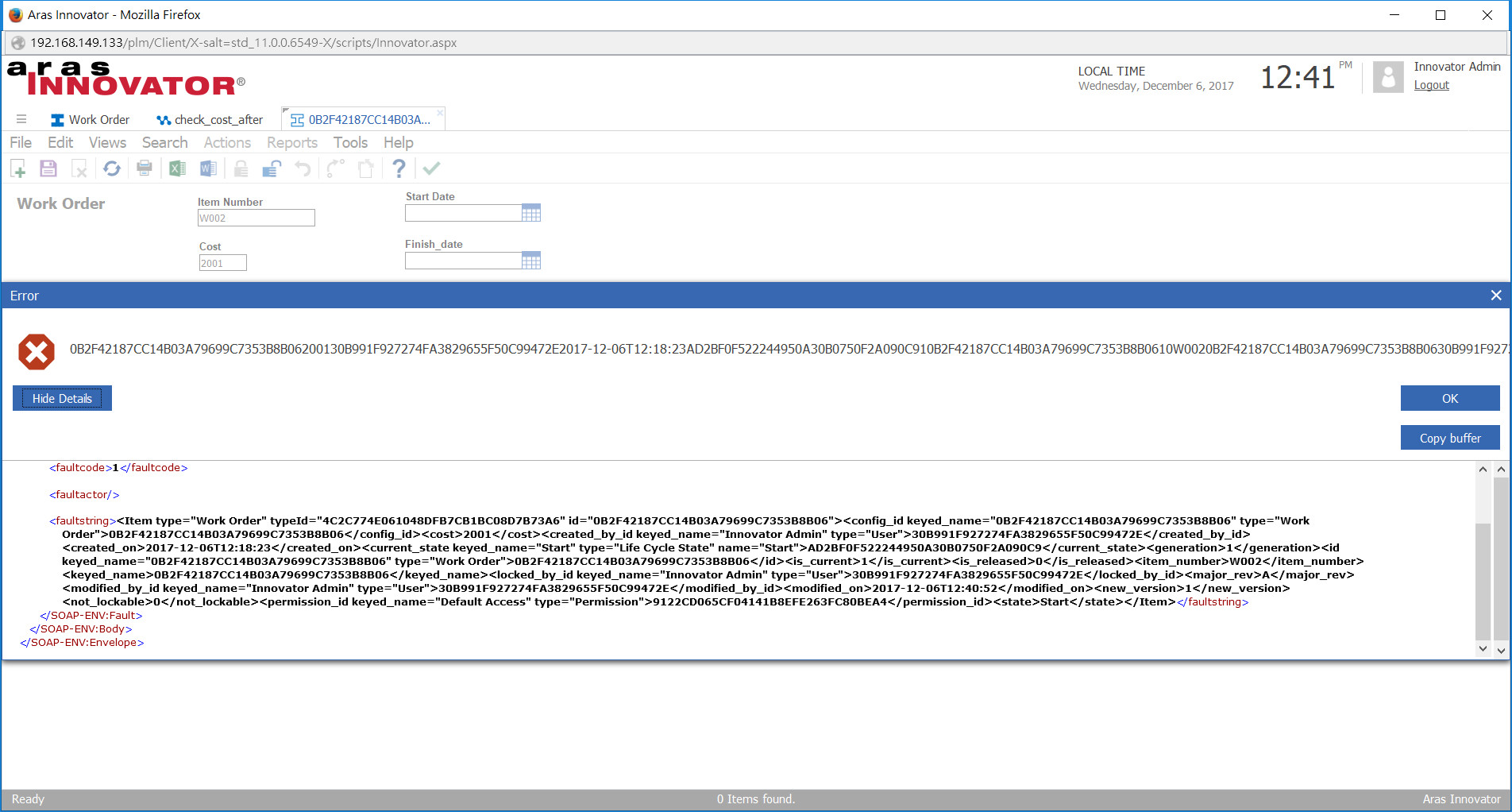Viewport: 1512px width, 812px height.
Task: Click the Innovator Admin user avatar
Action: tap(1388, 78)
